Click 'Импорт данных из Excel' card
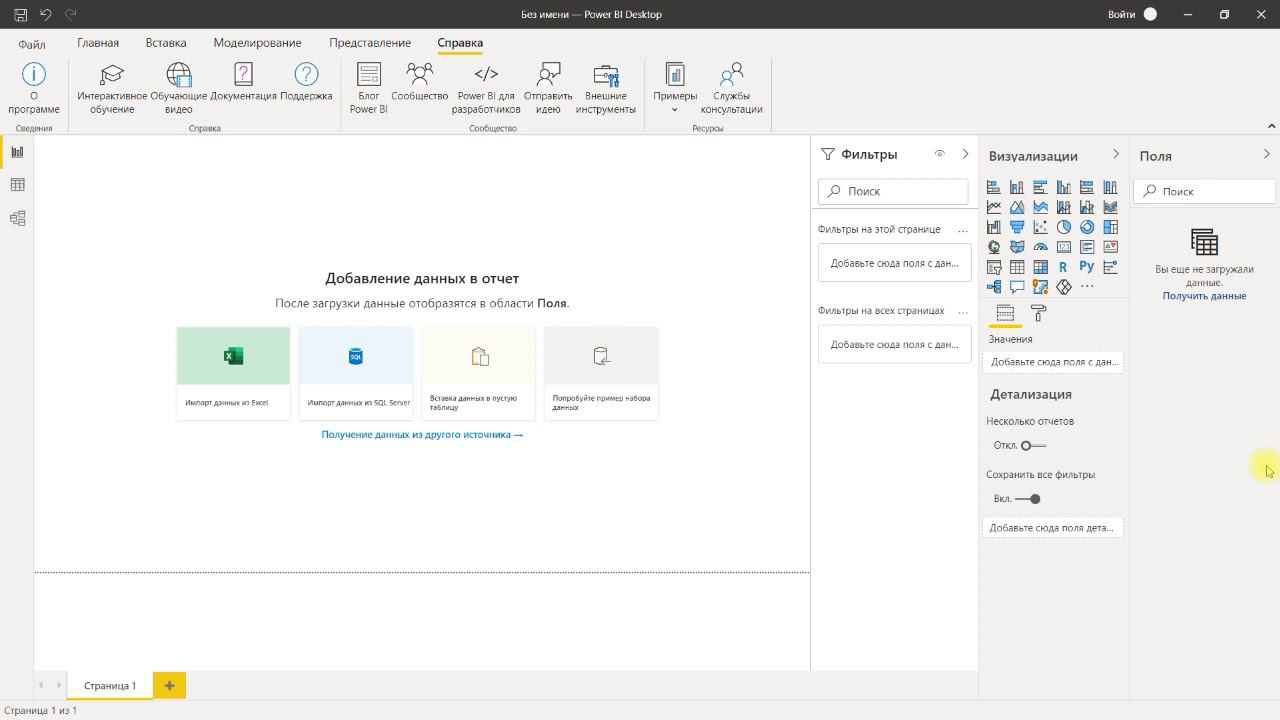1280x720 pixels. pyautogui.click(x=233, y=372)
